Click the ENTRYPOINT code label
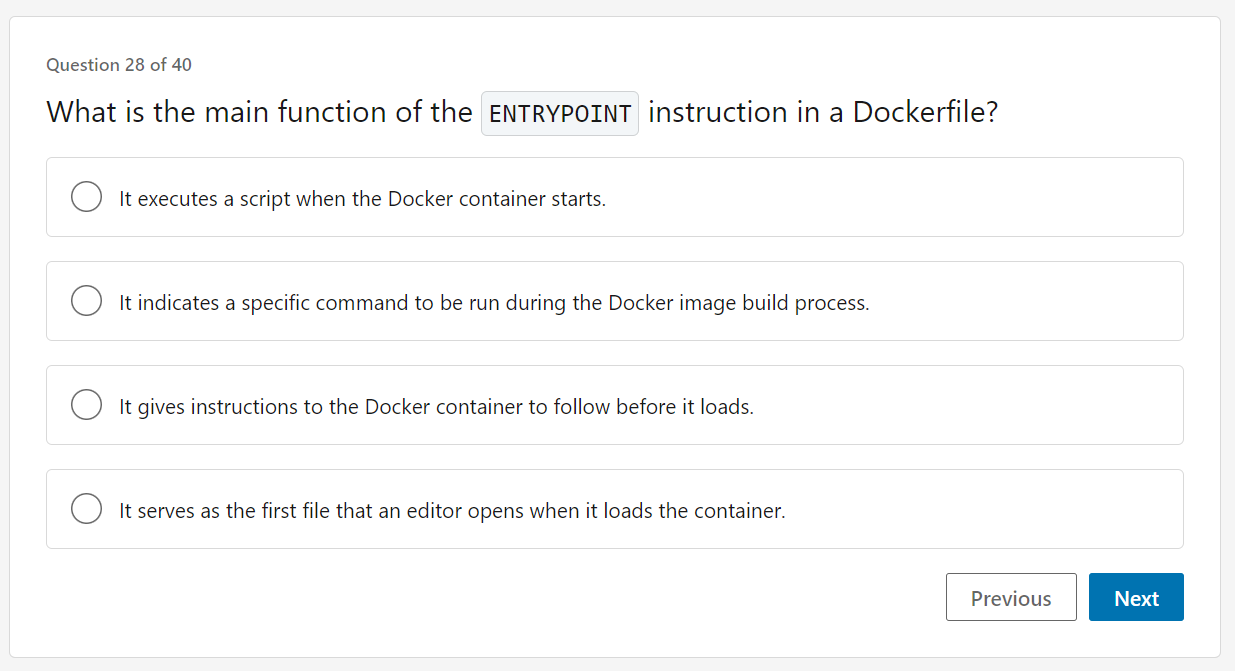 click(559, 113)
